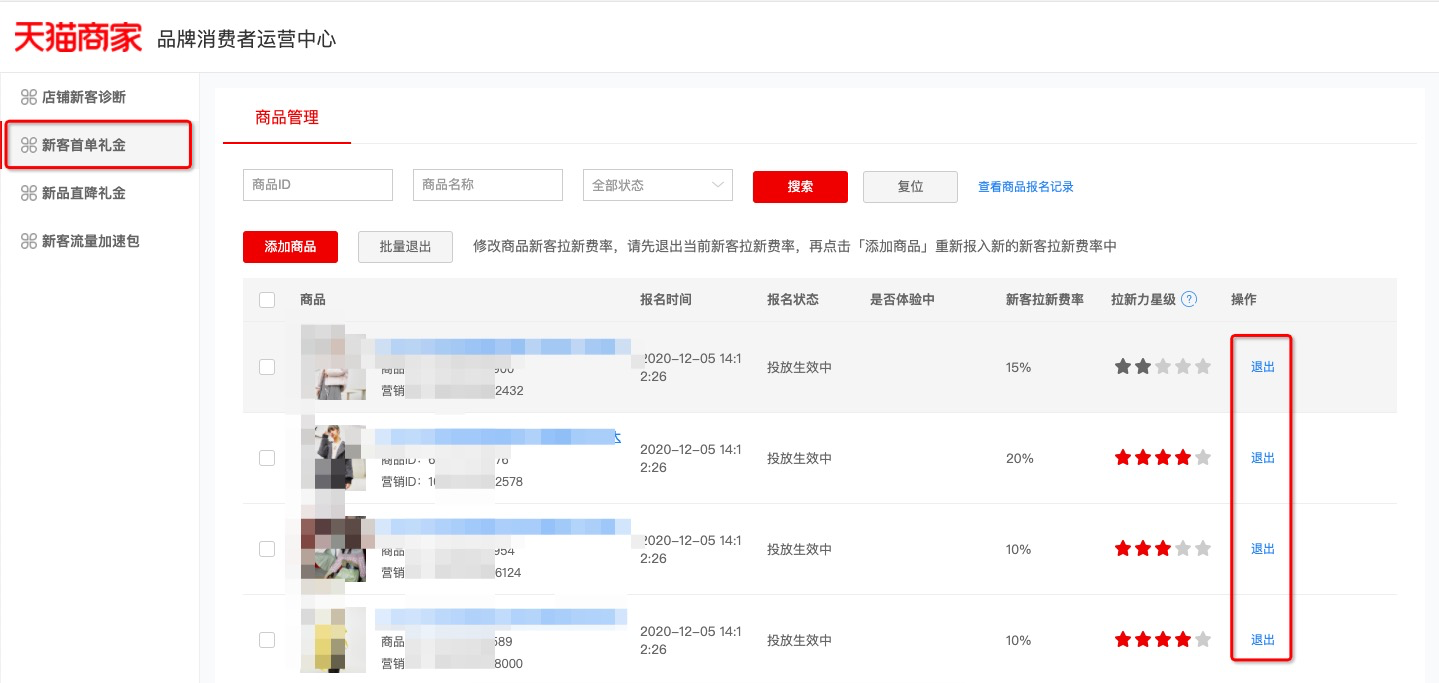
Task: Open product thumbnail in the 20% row
Action: [334, 457]
